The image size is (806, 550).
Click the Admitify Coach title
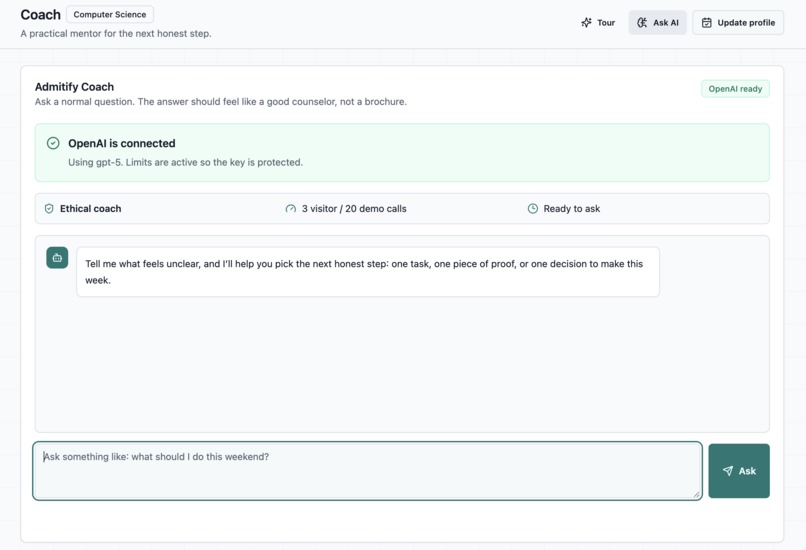pos(75,87)
